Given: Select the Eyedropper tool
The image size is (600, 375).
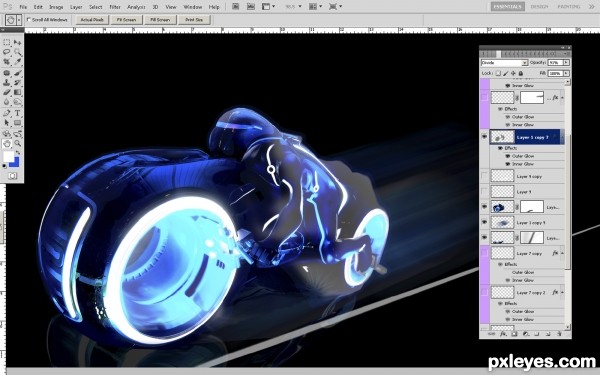Looking at the screenshot, I should (x=18, y=61).
